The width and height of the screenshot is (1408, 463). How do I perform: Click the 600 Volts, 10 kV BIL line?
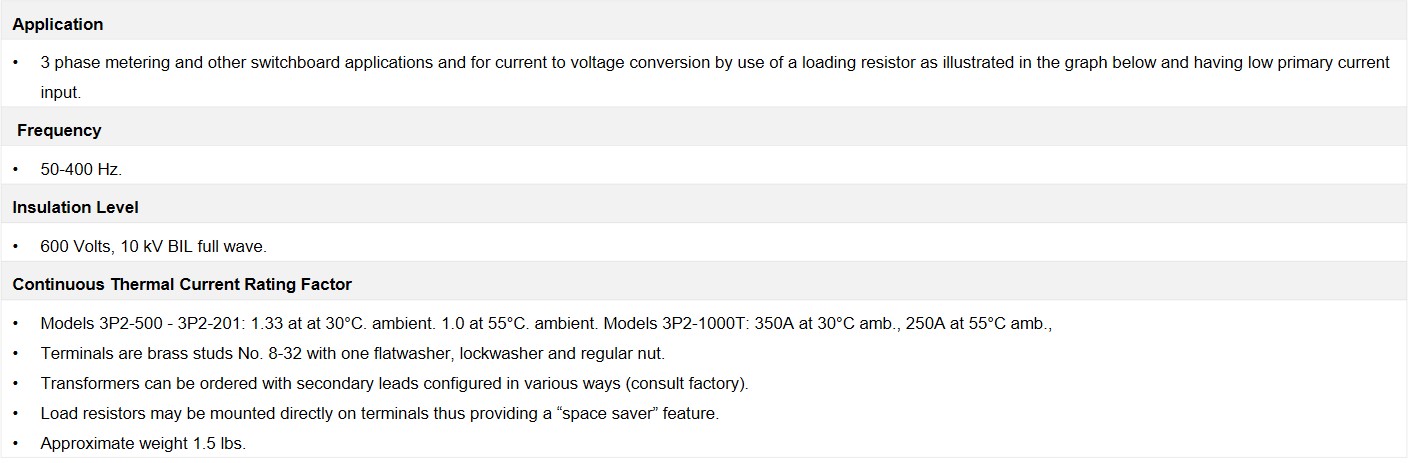coord(153,246)
